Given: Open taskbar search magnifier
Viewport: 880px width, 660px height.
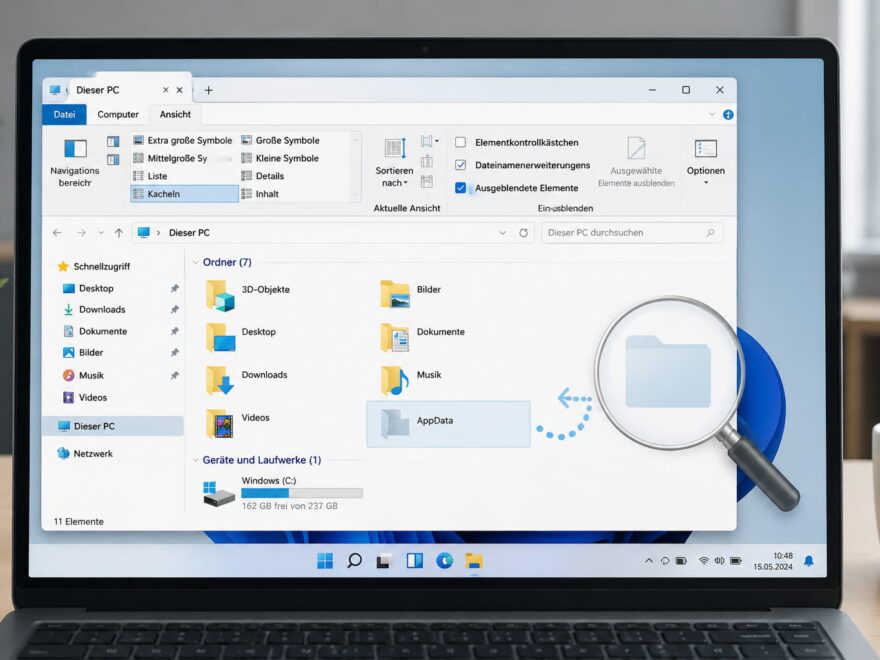Looking at the screenshot, I should tap(354, 560).
